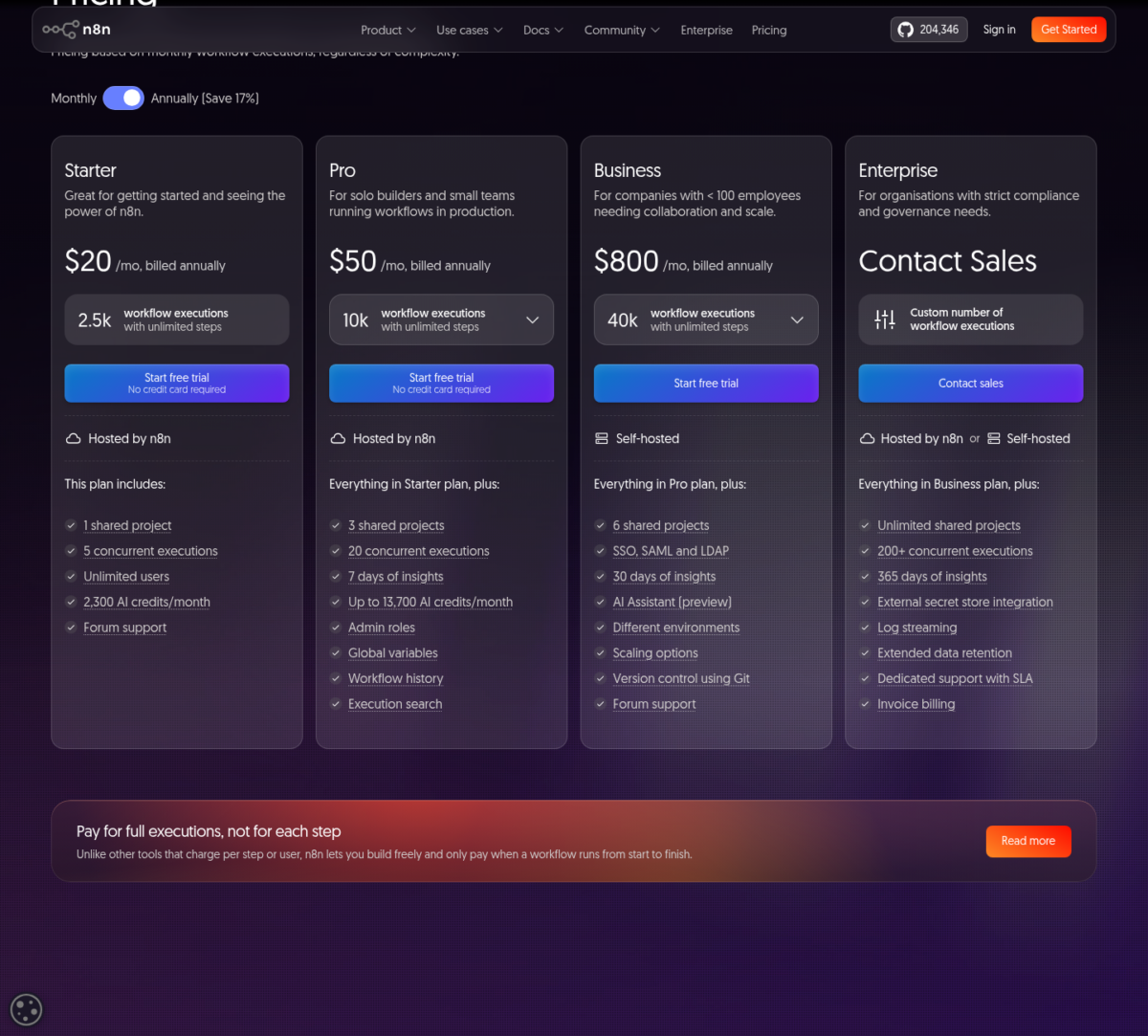
Task: Click the Self-hosted server icon in Enterprise card
Action: 994,439
